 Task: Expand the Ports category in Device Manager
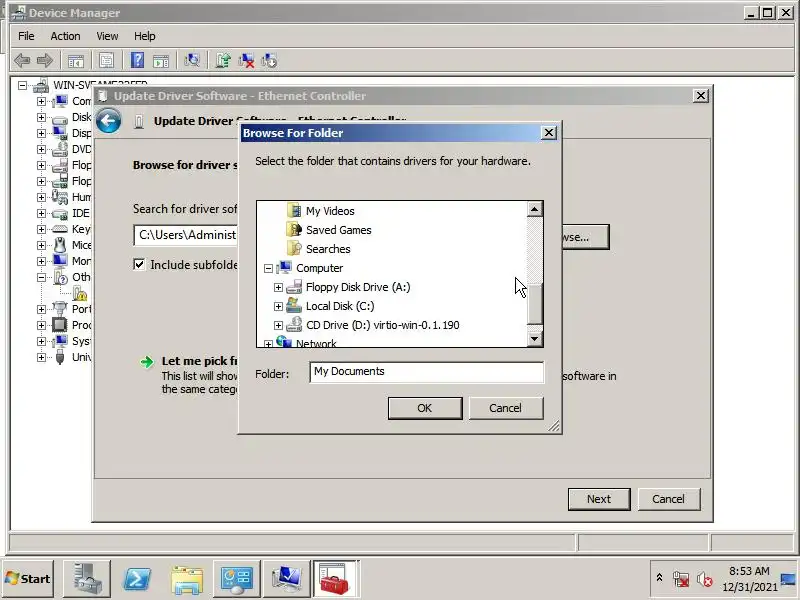pyautogui.click(x=41, y=309)
